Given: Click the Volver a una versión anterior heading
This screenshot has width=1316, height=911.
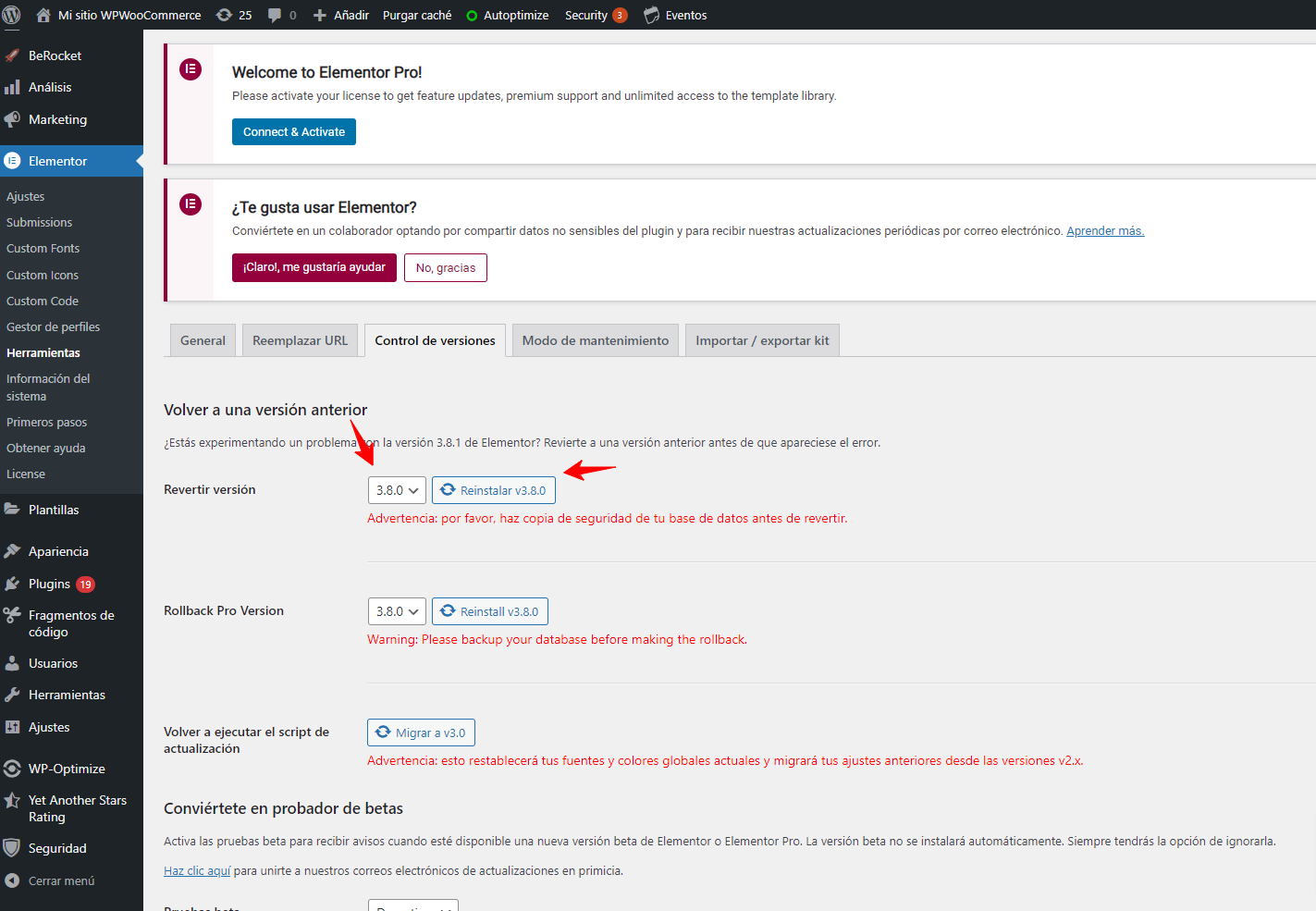Looking at the screenshot, I should (265, 410).
